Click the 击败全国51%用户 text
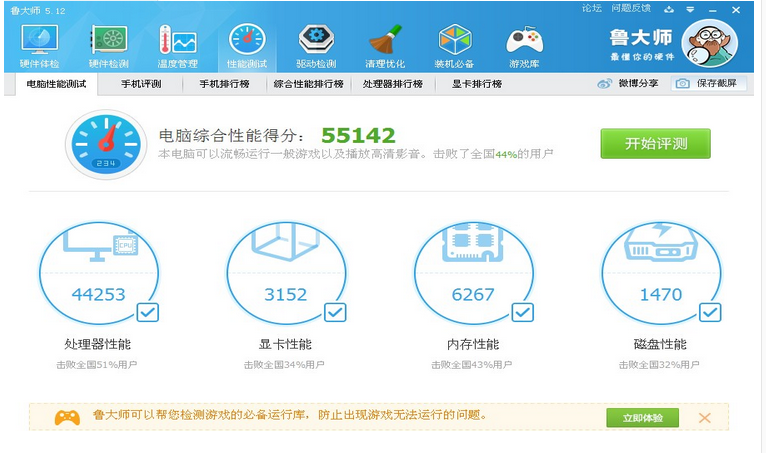The width and height of the screenshot is (766, 453). click(97, 365)
